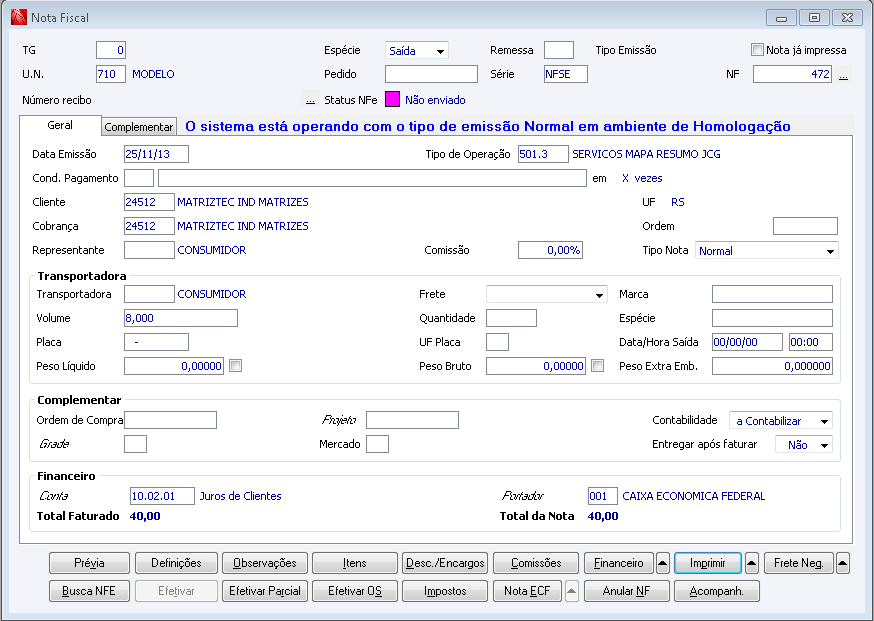
Task: Expand the arrow next to Financeiro button
Action: (x=662, y=563)
